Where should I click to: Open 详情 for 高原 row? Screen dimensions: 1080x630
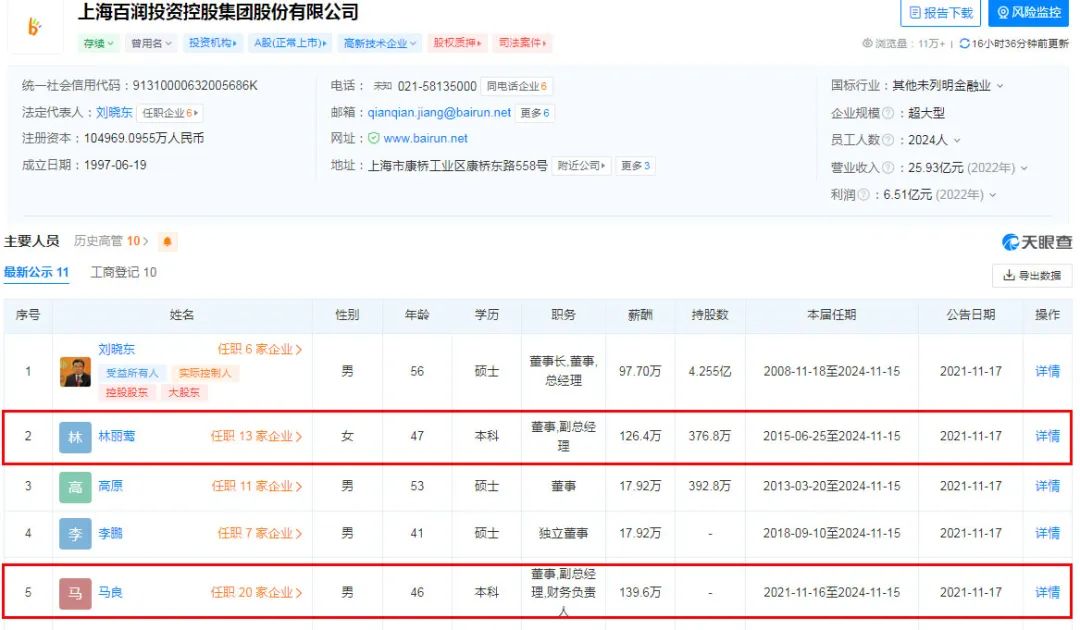(1048, 486)
